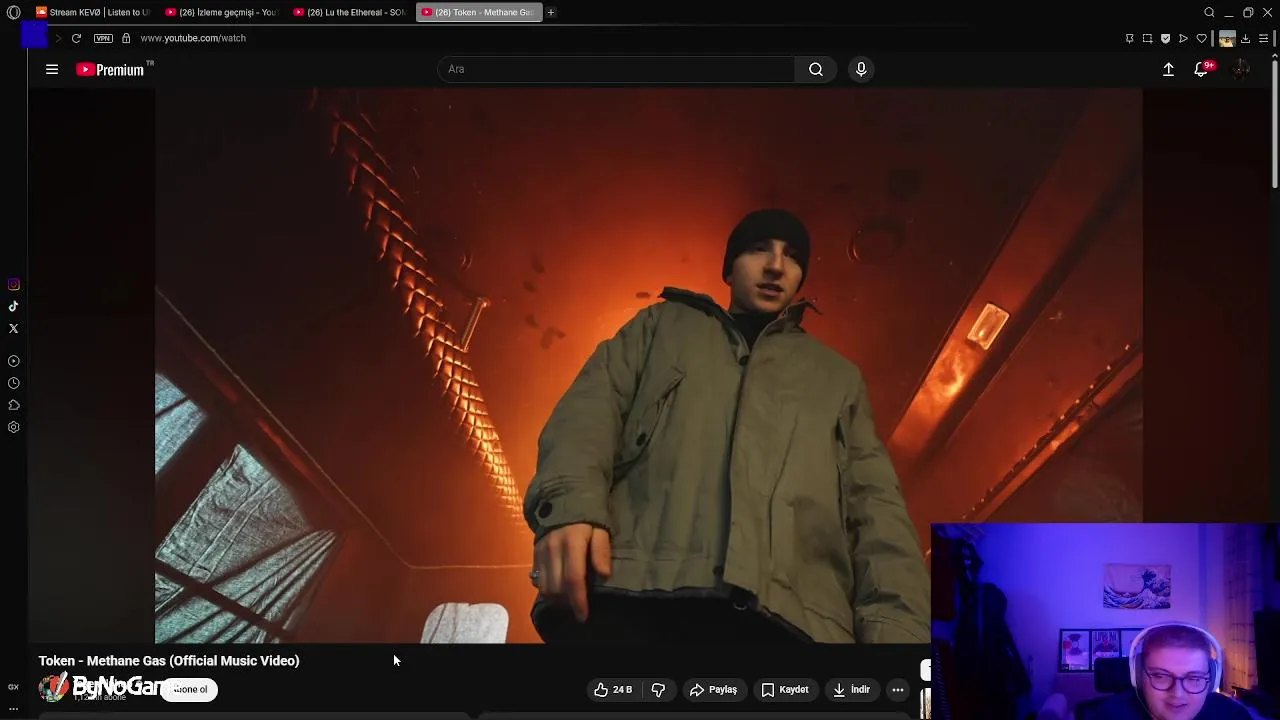View site security lock info
Viewport: 1280px width, 720px height.
tap(126, 38)
